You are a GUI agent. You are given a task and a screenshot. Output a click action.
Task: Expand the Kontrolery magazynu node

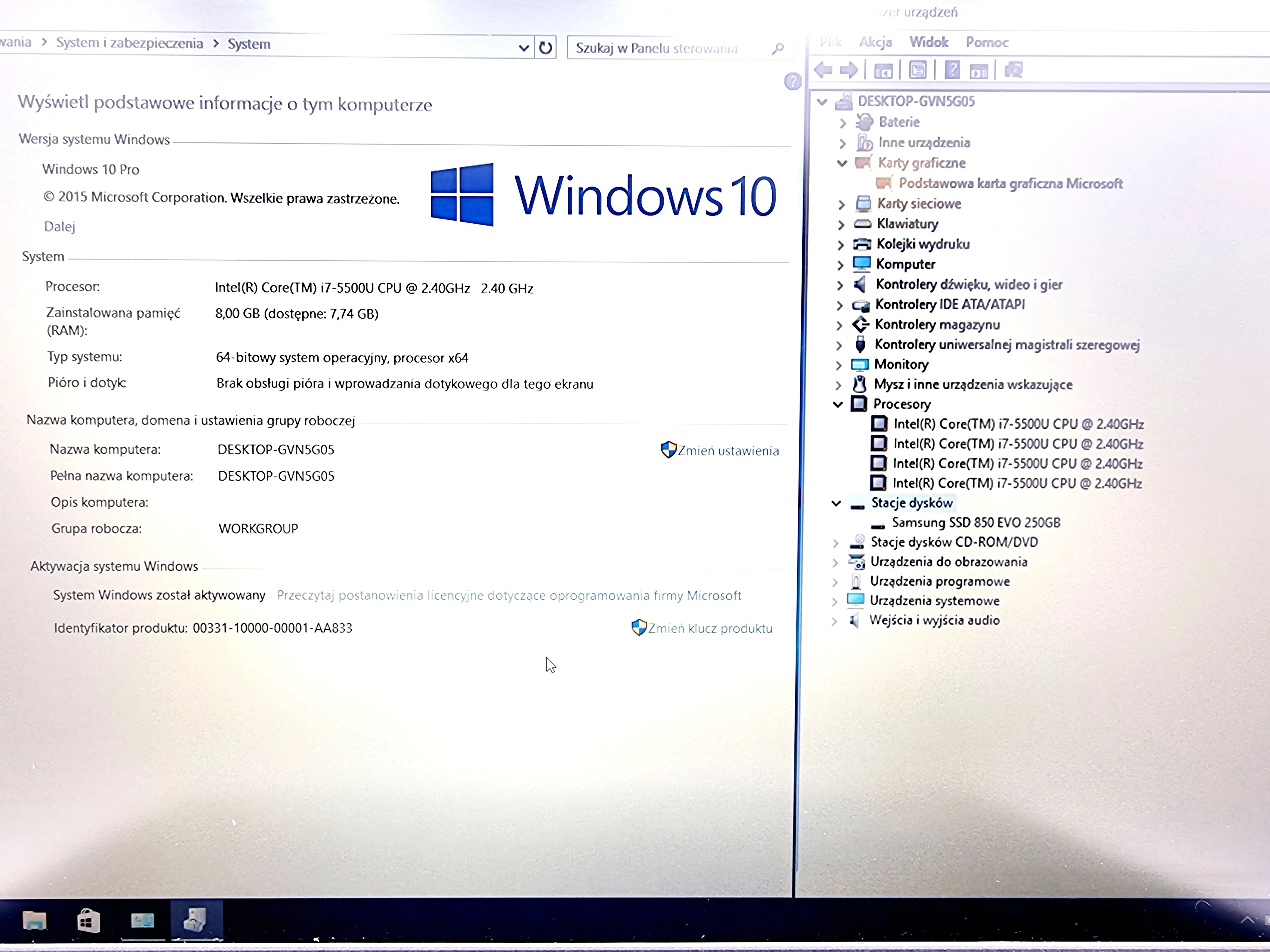[839, 325]
